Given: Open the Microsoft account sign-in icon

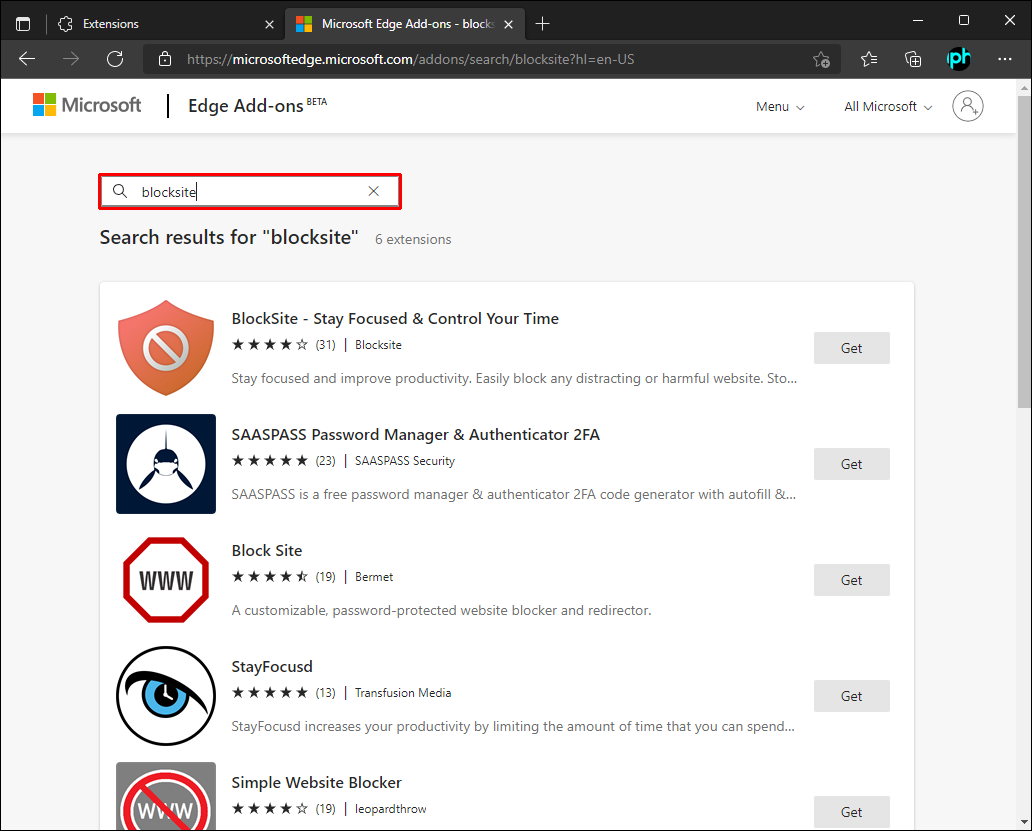Looking at the screenshot, I should coord(967,106).
